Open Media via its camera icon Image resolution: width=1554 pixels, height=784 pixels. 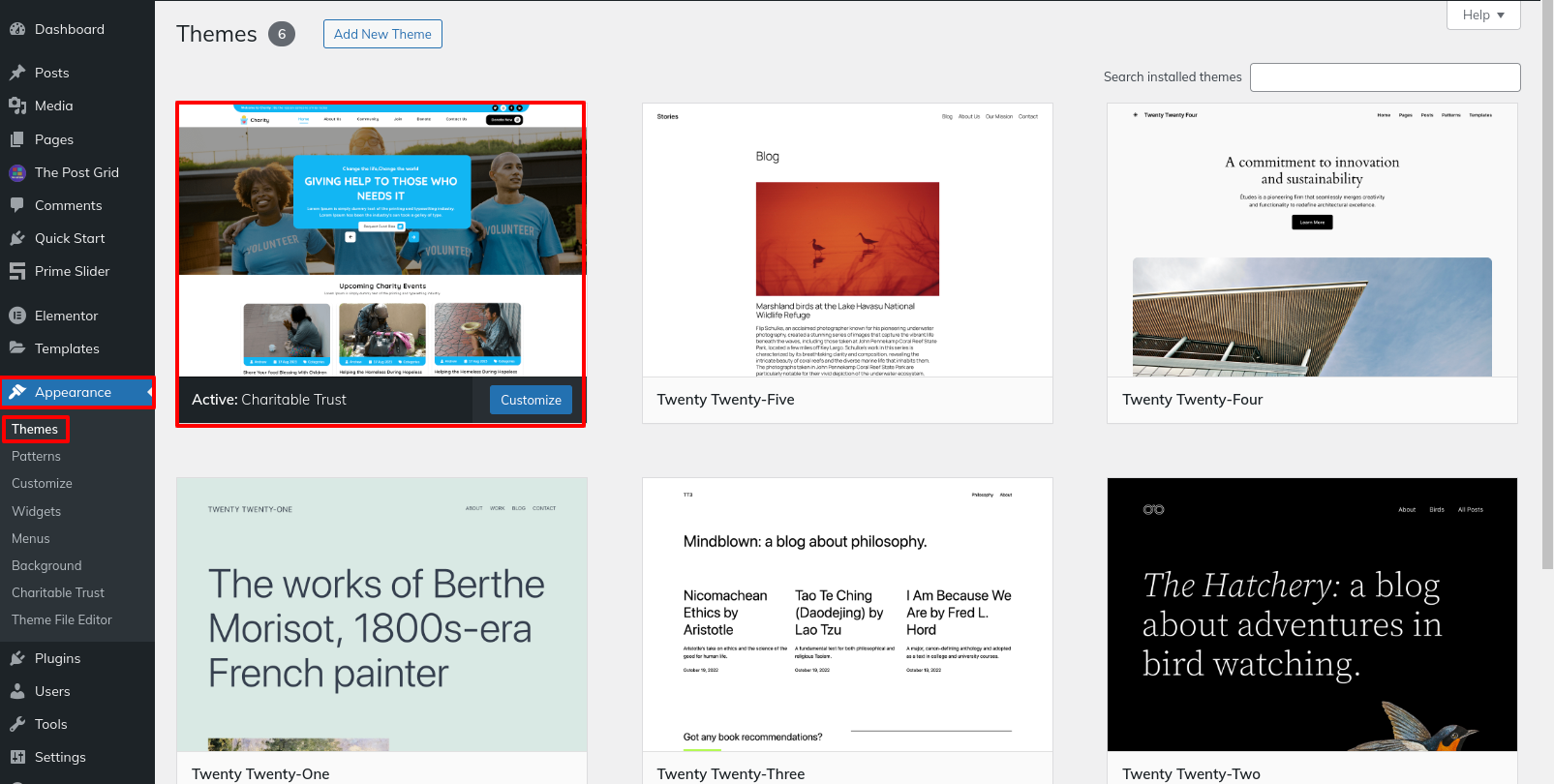(x=17, y=106)
